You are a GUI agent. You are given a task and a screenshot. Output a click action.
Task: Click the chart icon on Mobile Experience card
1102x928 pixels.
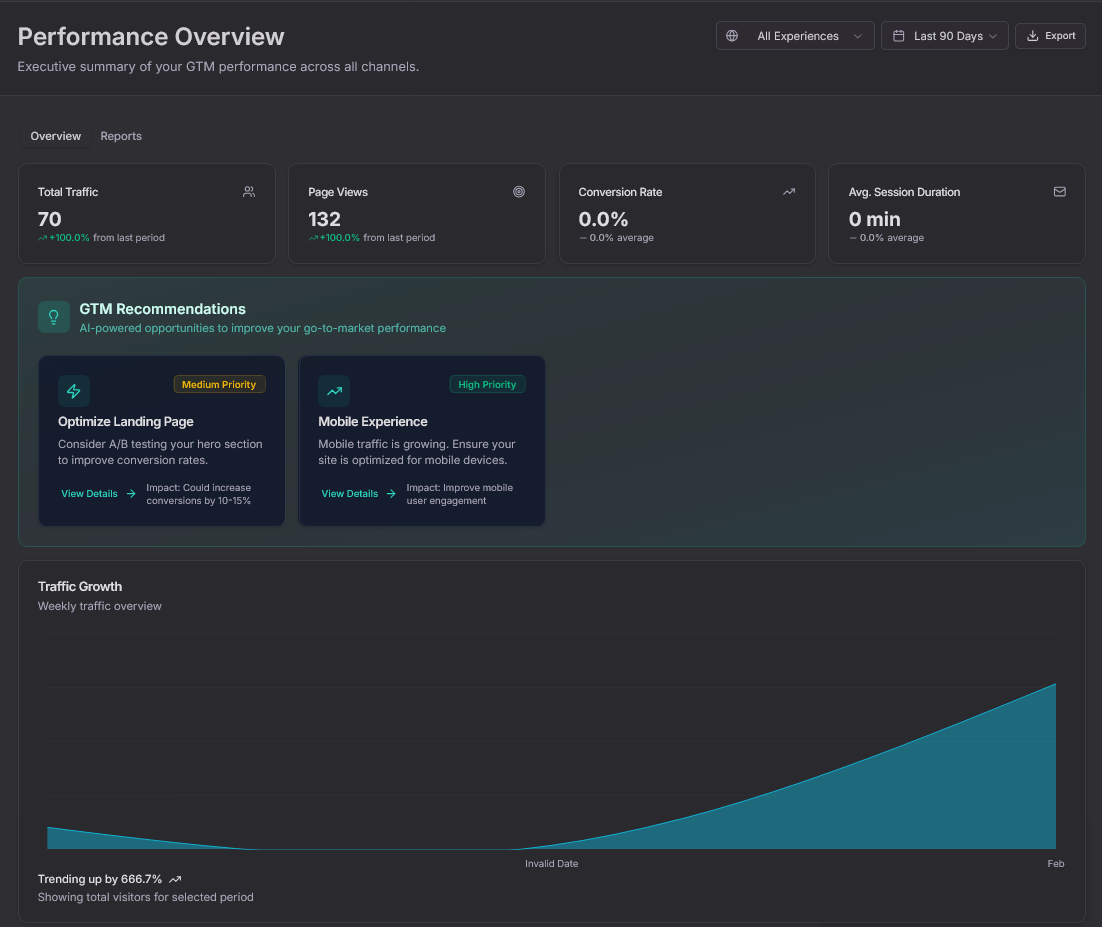334,391
